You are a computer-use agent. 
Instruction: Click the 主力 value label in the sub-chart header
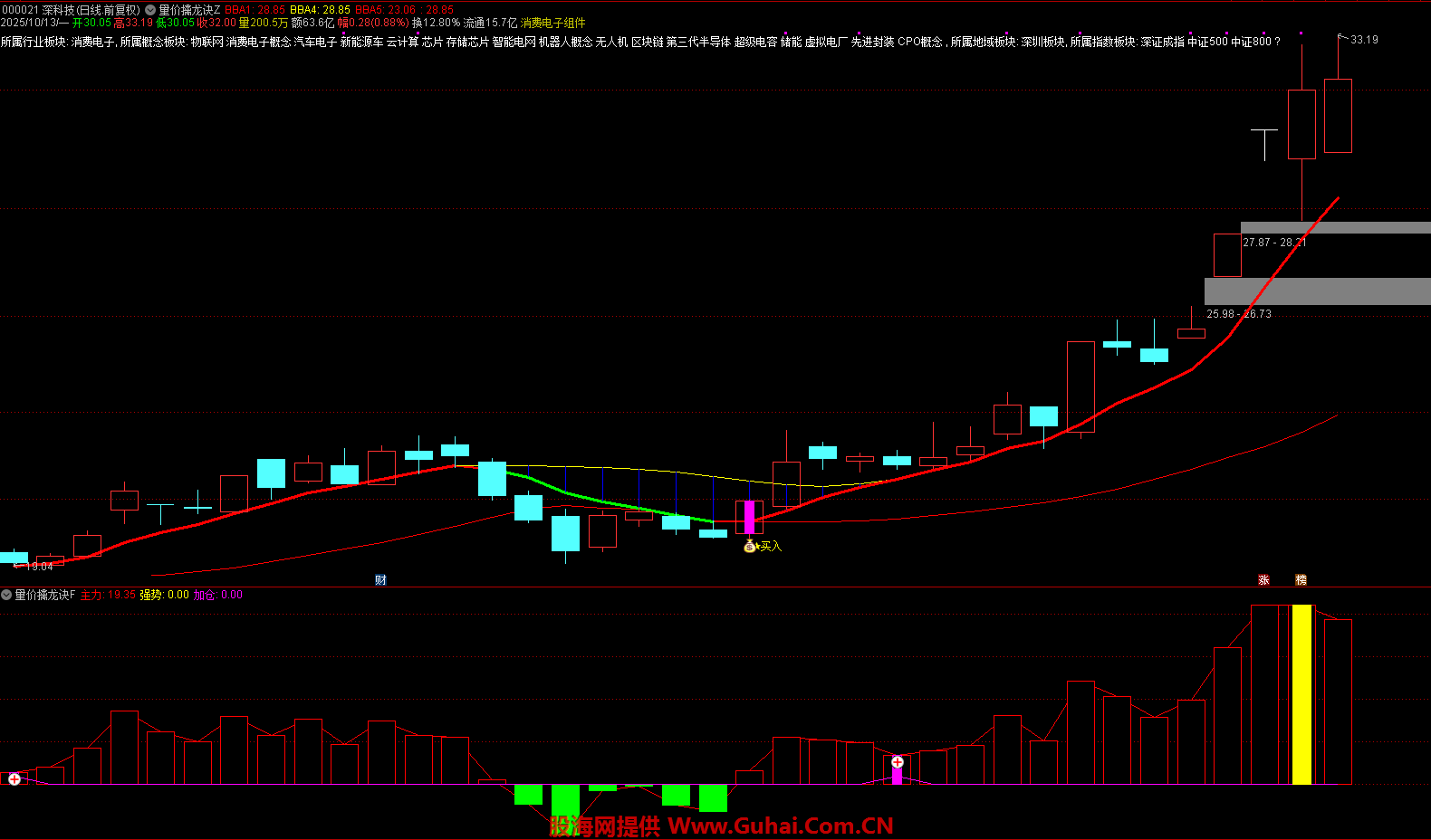tap(108, 595)
